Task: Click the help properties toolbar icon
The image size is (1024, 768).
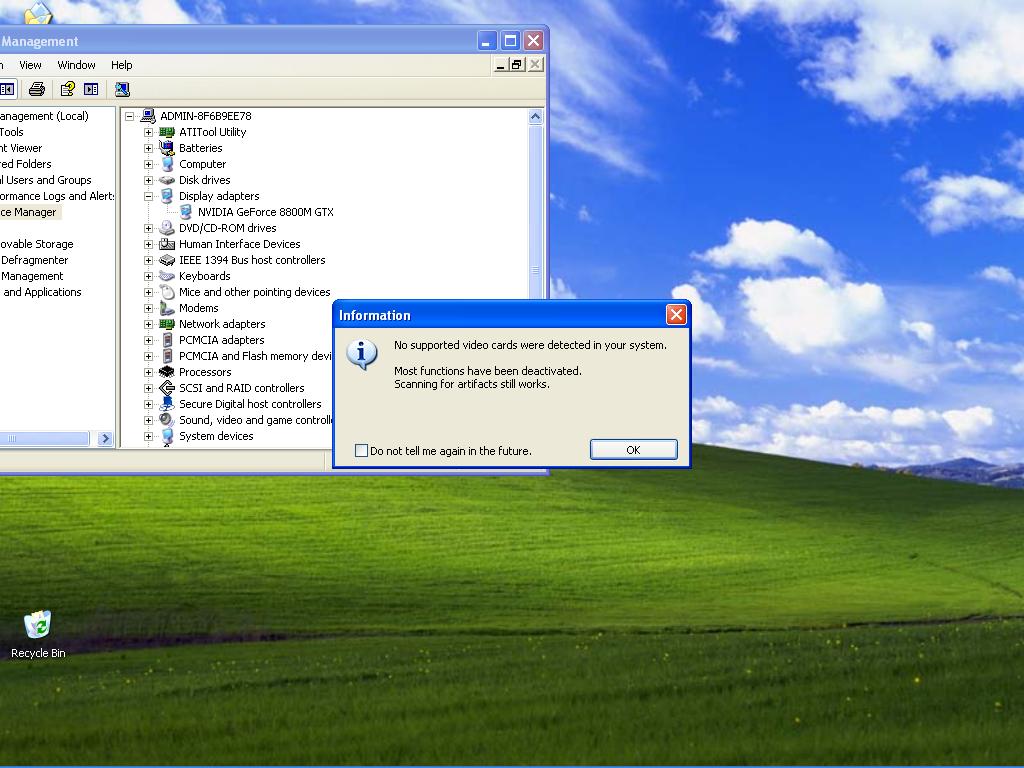Action: [67, 89]
